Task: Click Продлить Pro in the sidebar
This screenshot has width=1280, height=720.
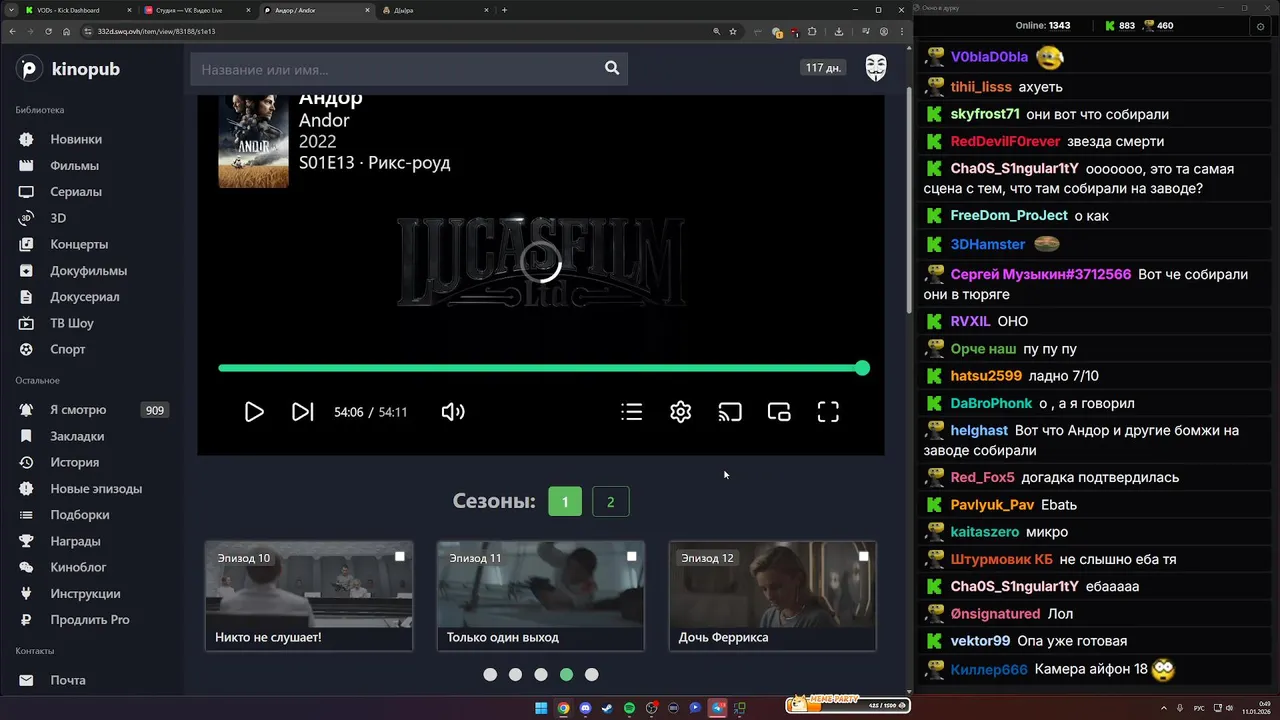Action: pos(90,620)
